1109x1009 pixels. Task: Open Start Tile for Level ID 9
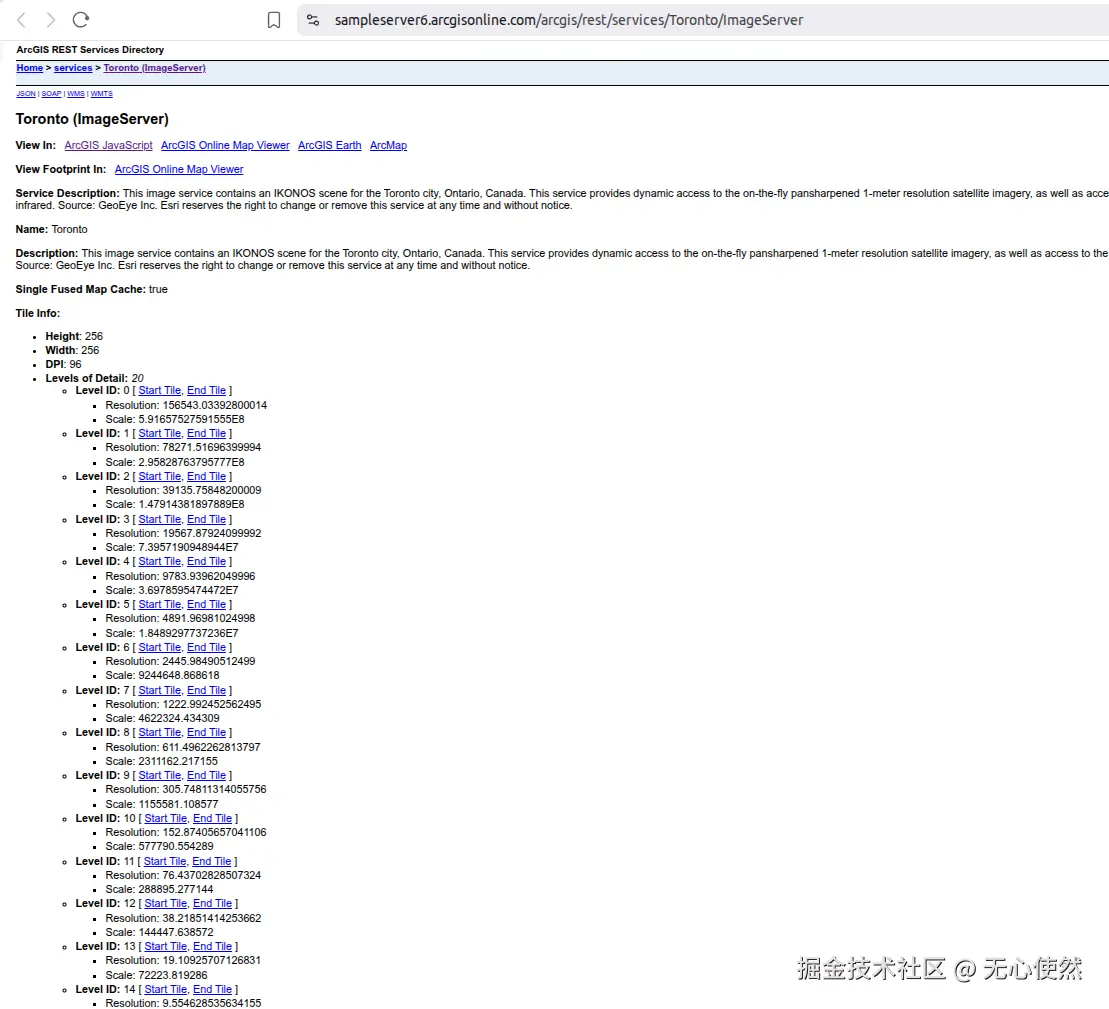tap(160, 776)
